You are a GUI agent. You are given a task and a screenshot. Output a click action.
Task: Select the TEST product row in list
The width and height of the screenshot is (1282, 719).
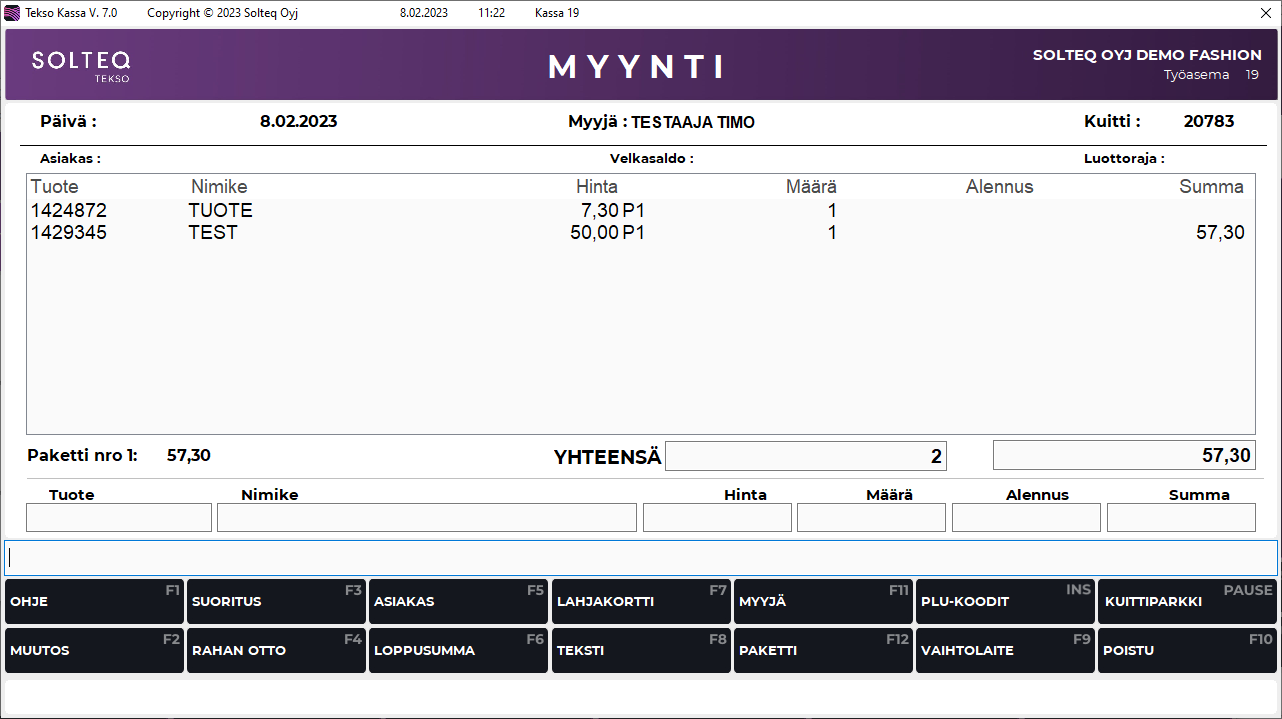click(213, 233)
